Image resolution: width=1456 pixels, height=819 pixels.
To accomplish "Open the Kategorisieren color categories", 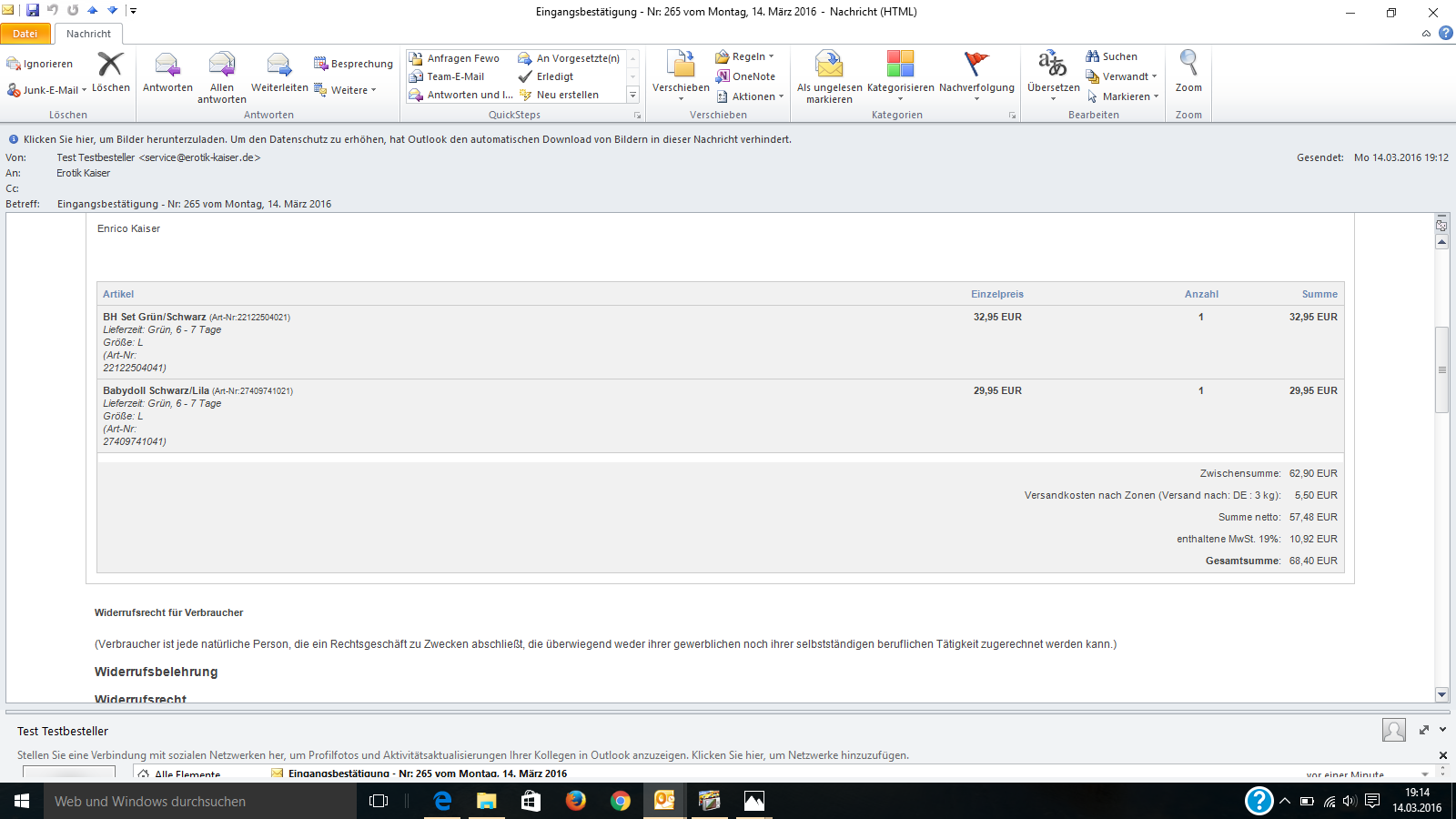I will click(900, 66).
